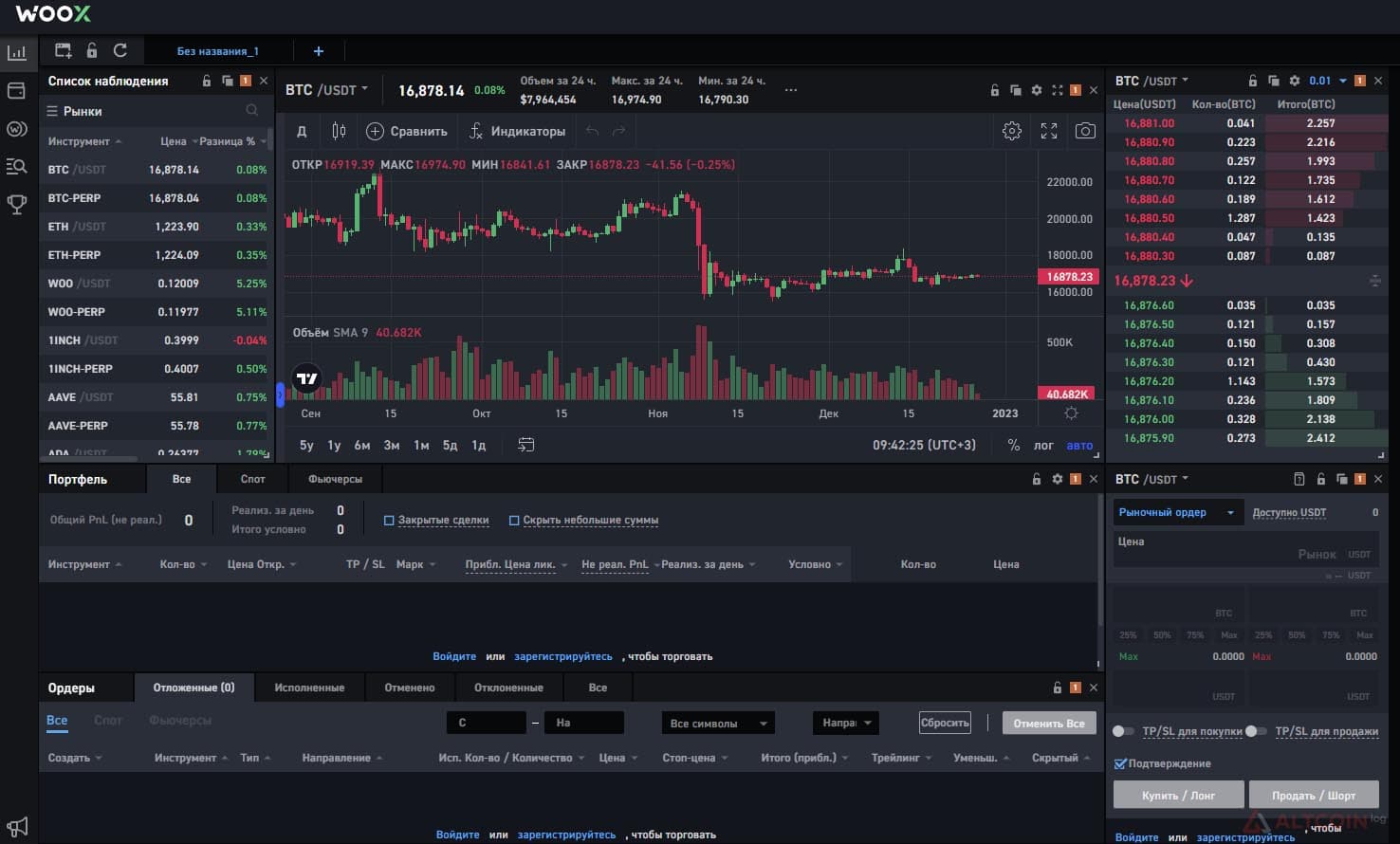Uncheck the Подтверждение checkbox

pos(1120,763)
